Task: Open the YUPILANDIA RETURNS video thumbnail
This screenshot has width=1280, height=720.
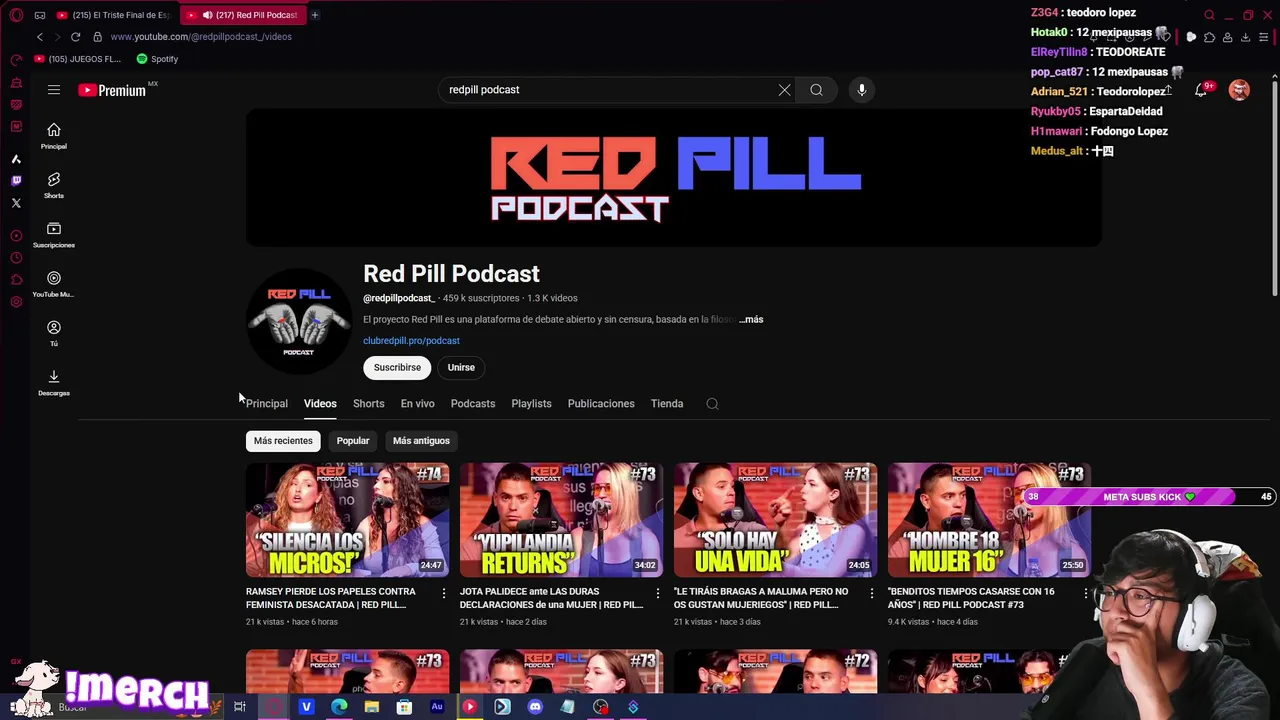Action: [x=561, y=520]
